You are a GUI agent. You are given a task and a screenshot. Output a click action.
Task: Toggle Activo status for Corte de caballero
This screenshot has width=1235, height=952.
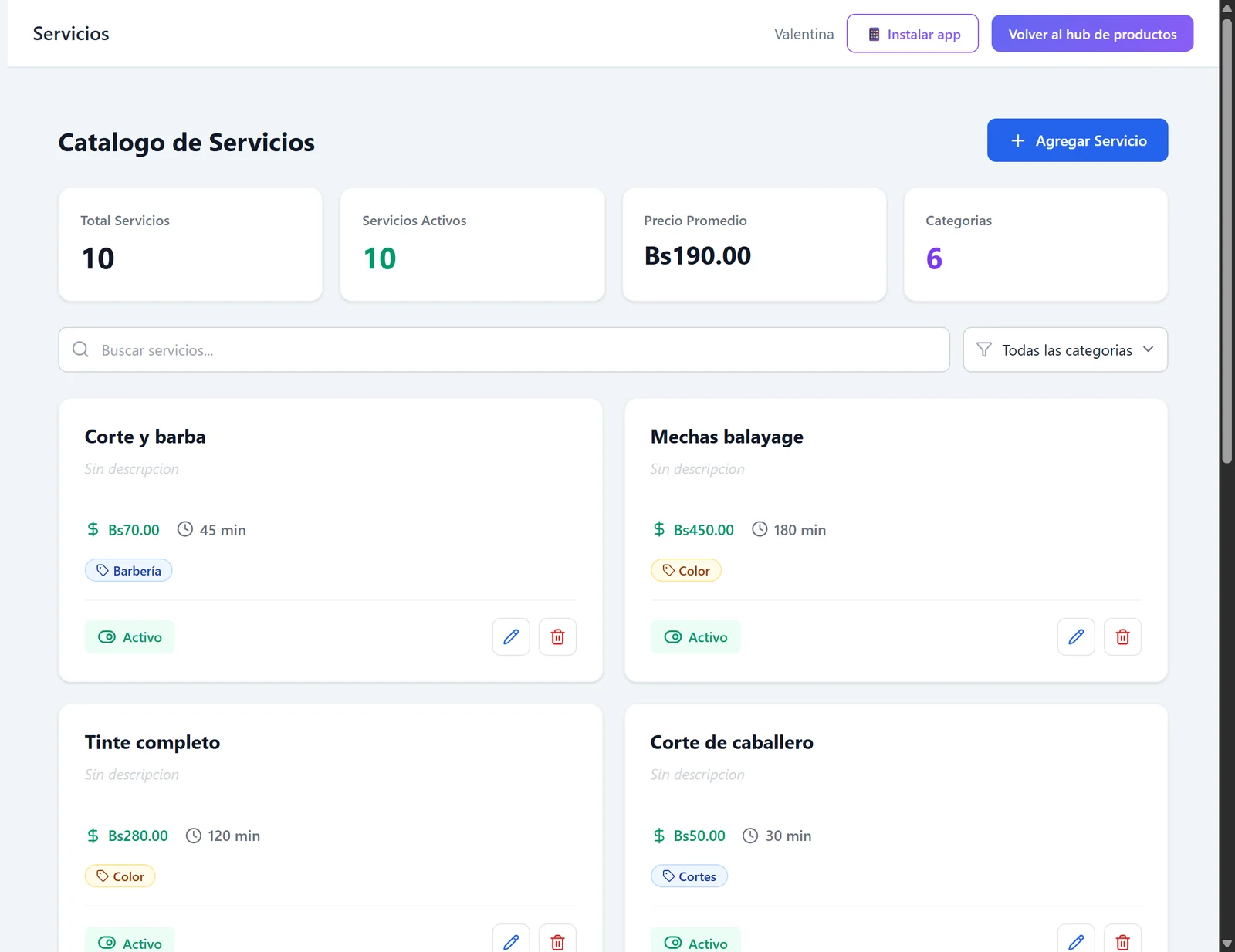click(695, 941)
